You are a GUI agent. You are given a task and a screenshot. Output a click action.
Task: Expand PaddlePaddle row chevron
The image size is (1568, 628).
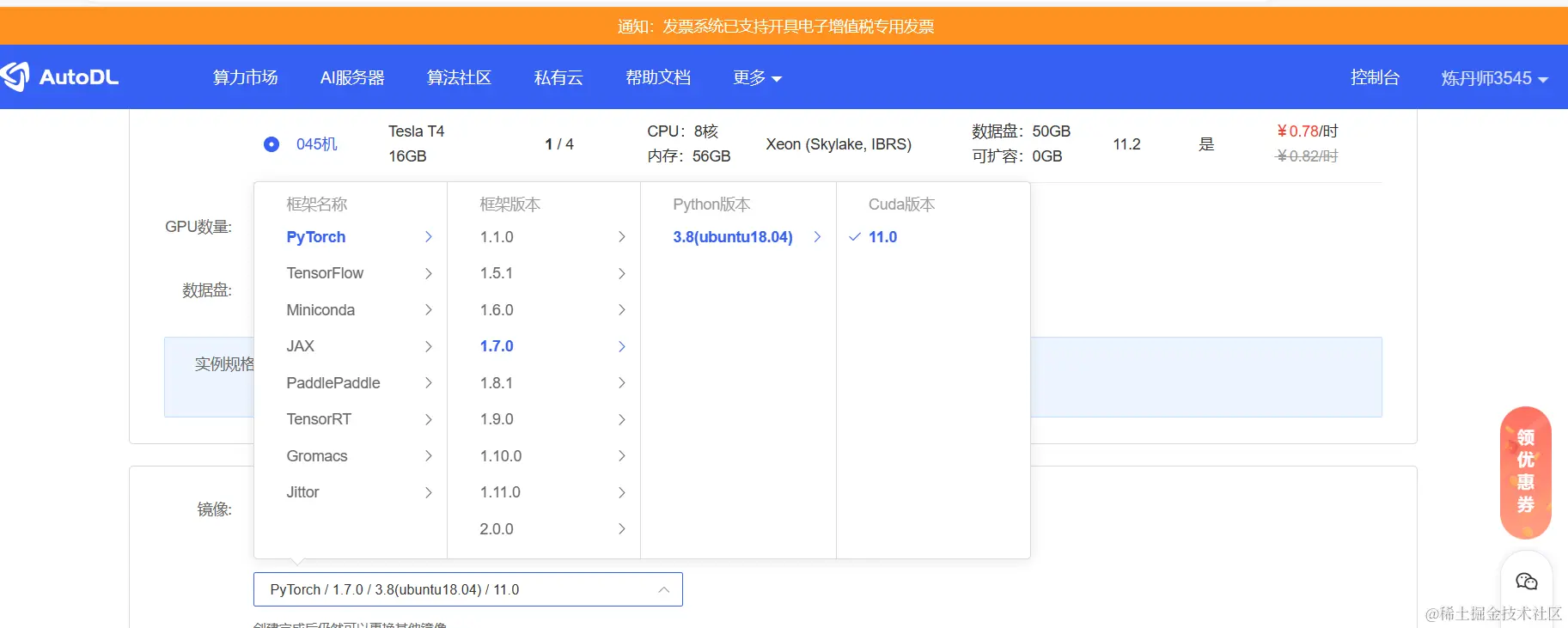coord(429,383)
